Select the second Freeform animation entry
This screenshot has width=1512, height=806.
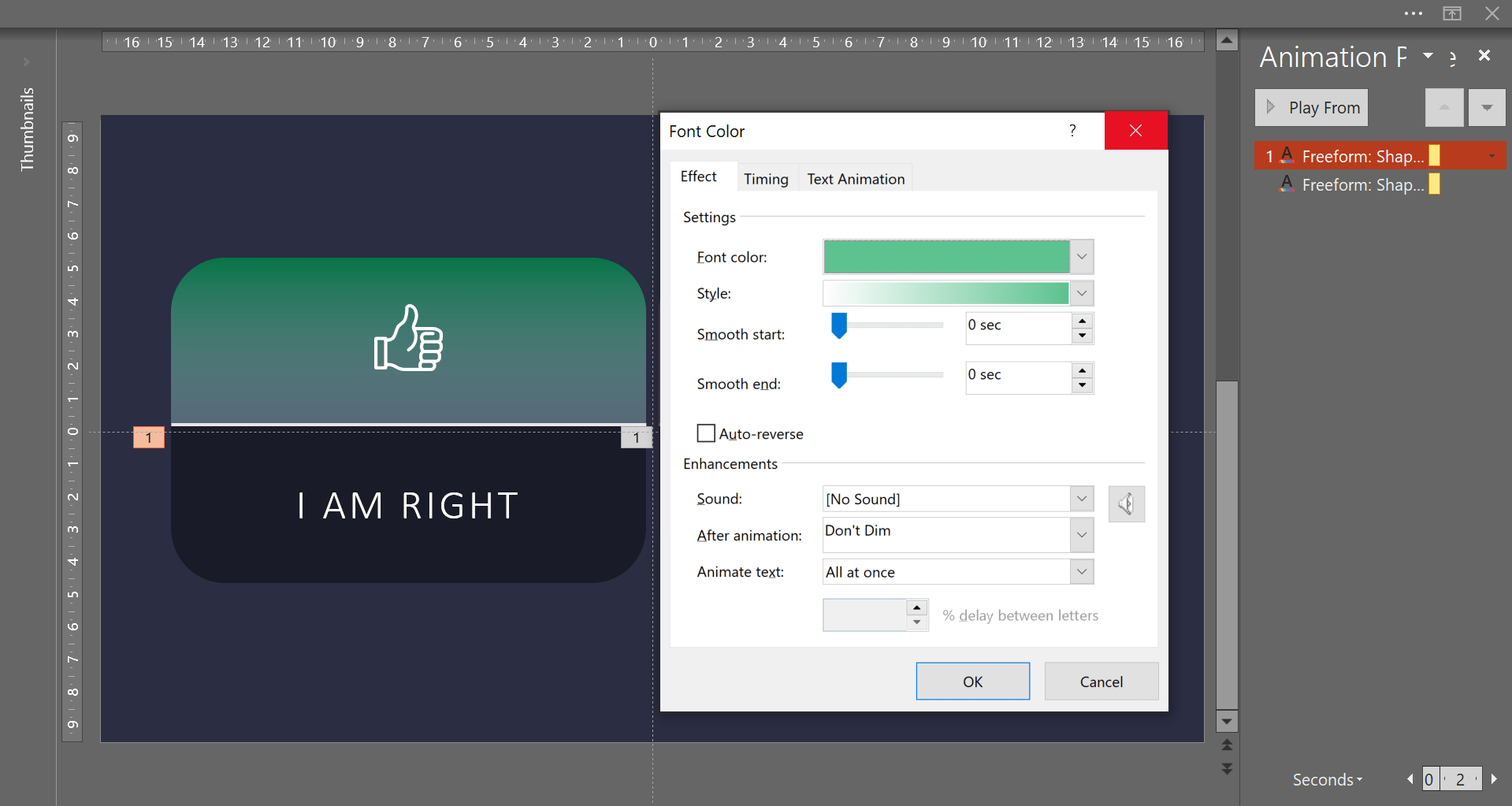tap(1362, 185)
